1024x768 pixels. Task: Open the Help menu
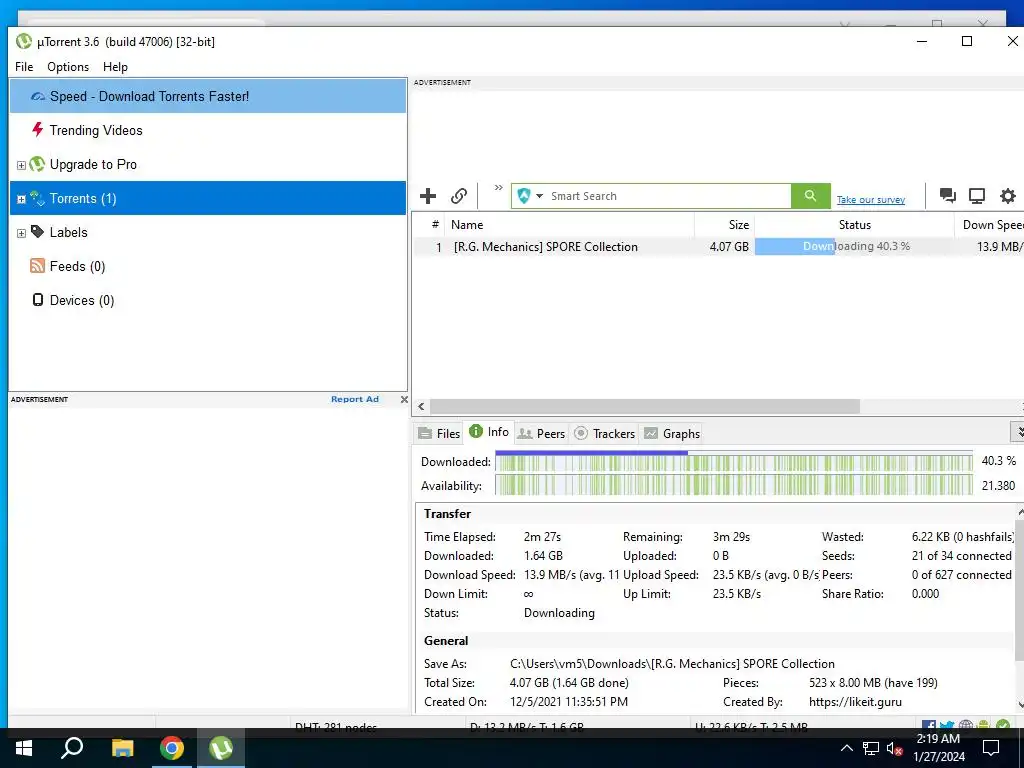tap(115, 67)
